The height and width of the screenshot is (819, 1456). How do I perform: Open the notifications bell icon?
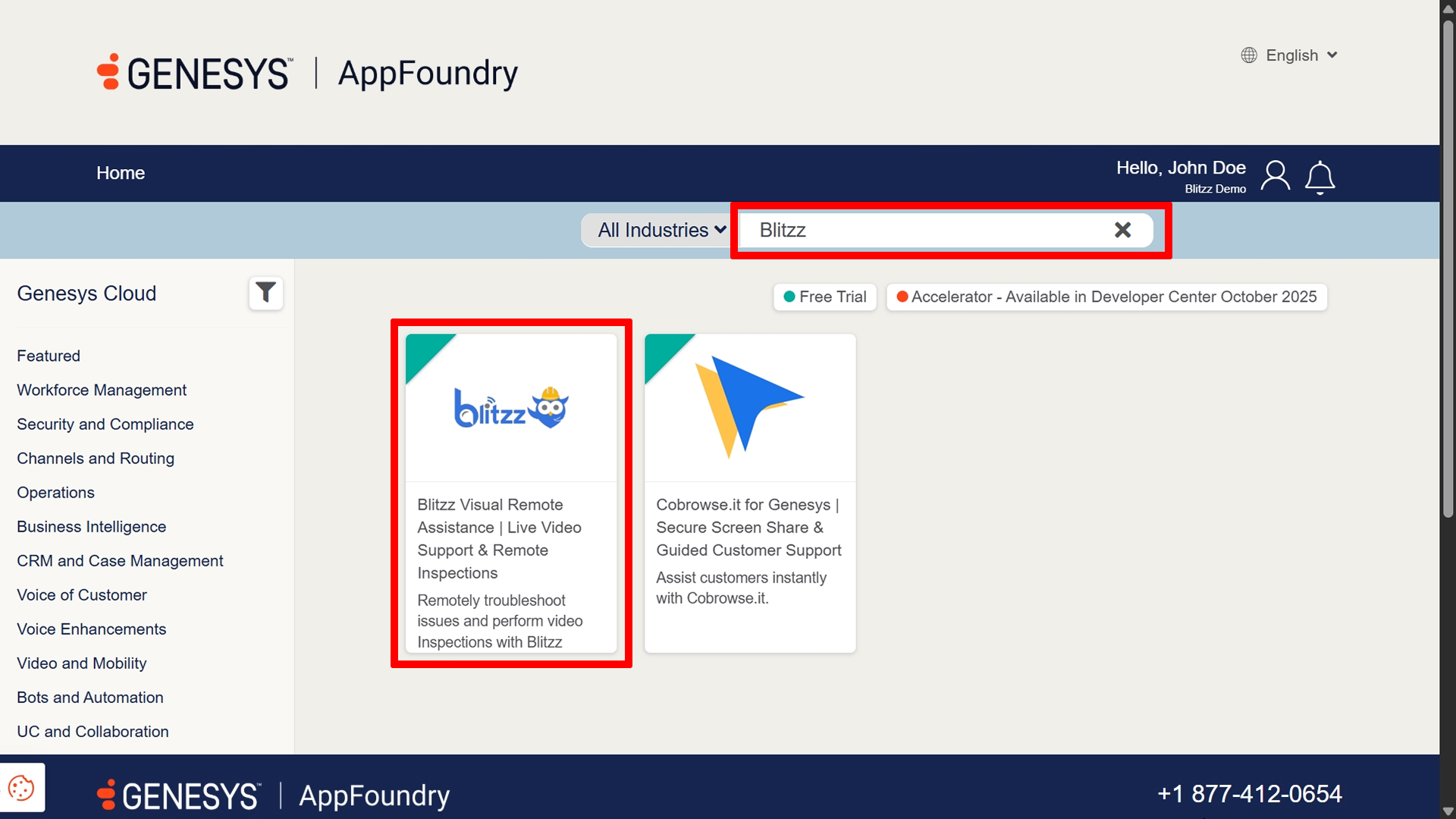(1319, 177)
